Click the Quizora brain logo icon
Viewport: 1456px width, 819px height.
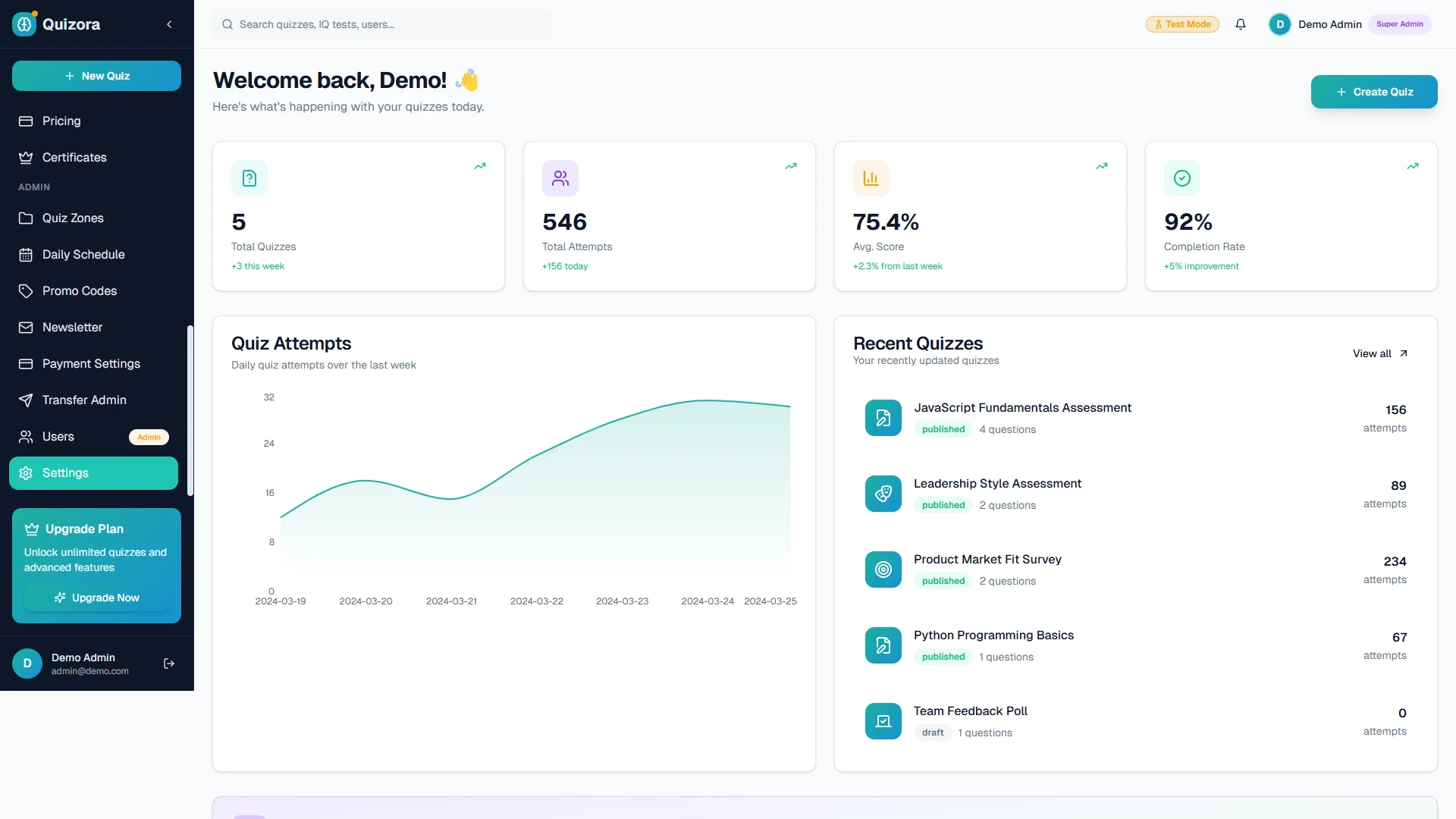tap(24, 24)
